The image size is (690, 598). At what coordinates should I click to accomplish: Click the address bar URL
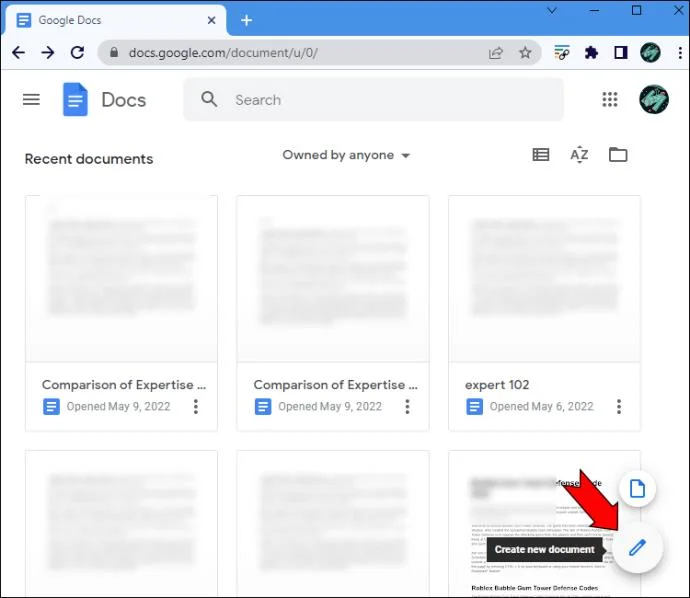coord(223,53)
